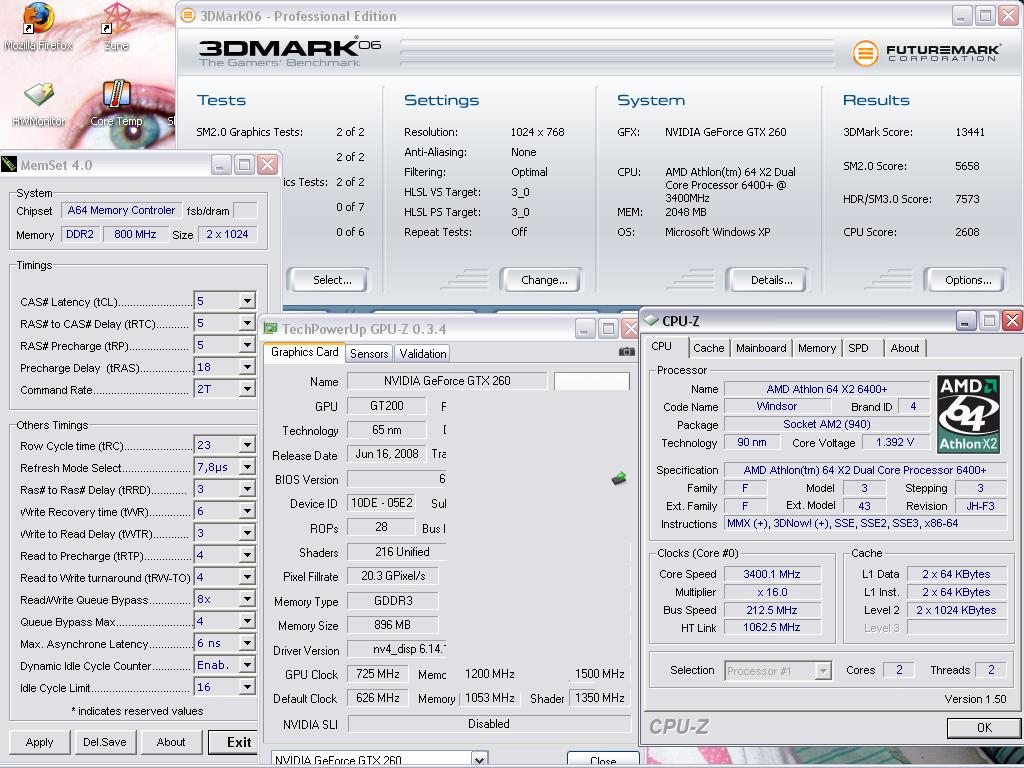Click the Exit button in MemSet
The height and width of the screenshot is (768, 1024).
click(234, 742)
